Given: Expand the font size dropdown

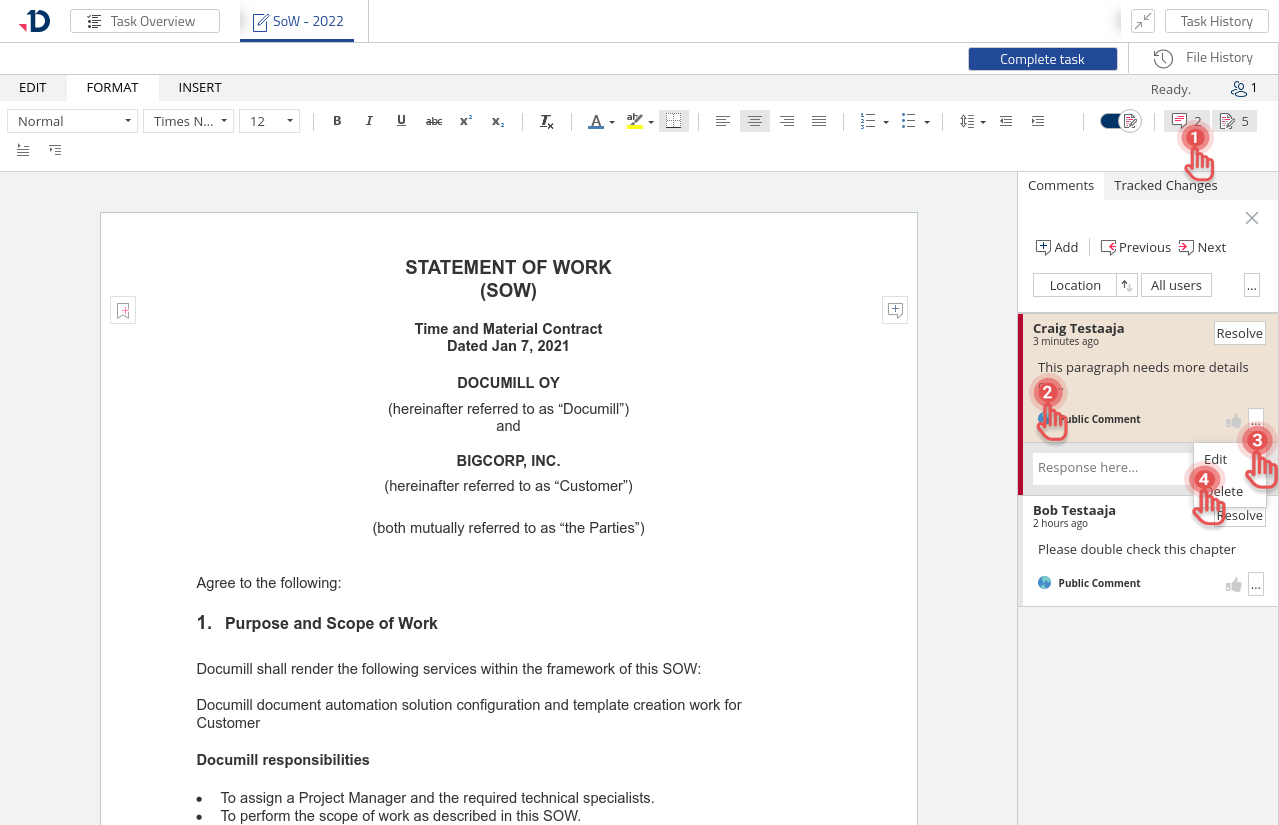Looking at the screenshot, I should 270,121.
